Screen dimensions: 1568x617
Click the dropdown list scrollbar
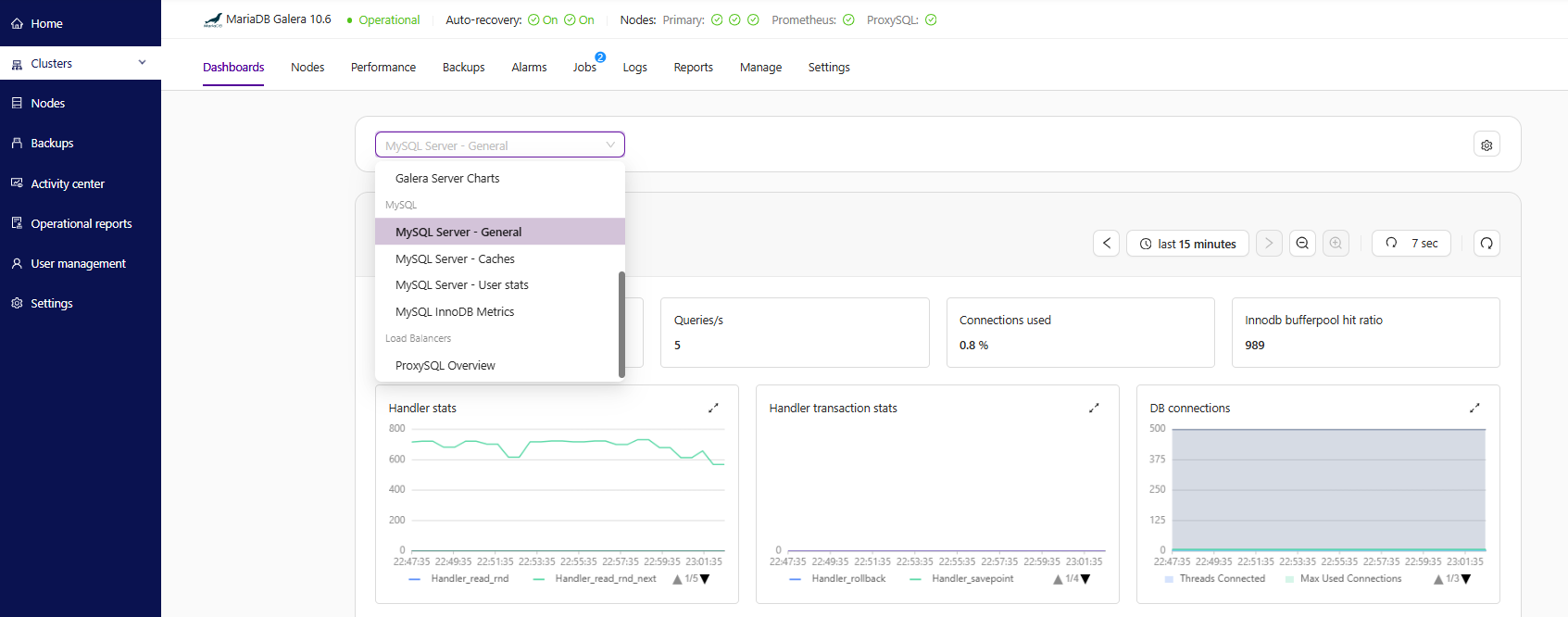click(621, 324)
